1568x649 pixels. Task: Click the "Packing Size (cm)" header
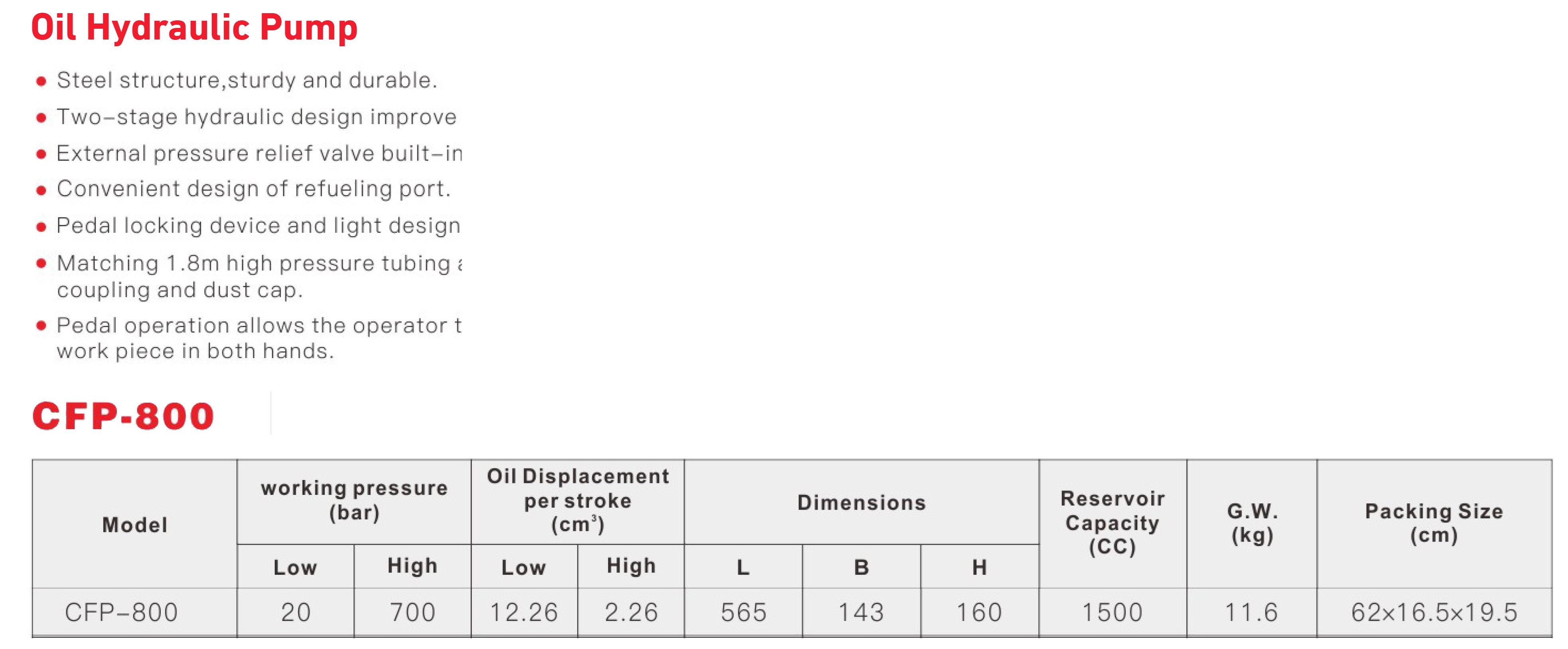(x=1434, y=523)
